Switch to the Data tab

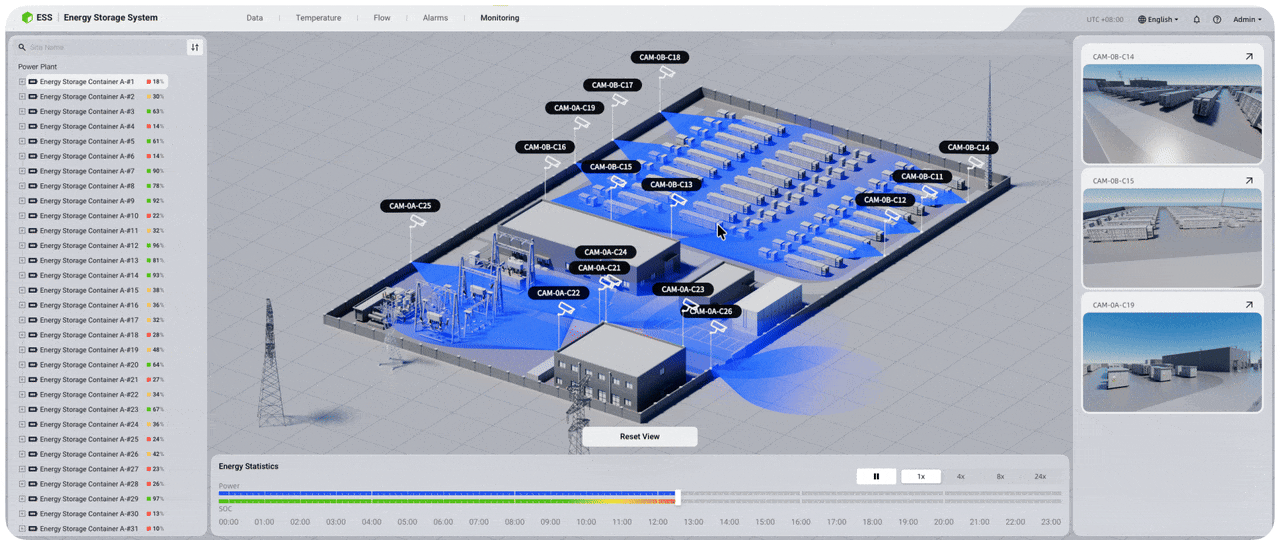[x=255, y=18]
